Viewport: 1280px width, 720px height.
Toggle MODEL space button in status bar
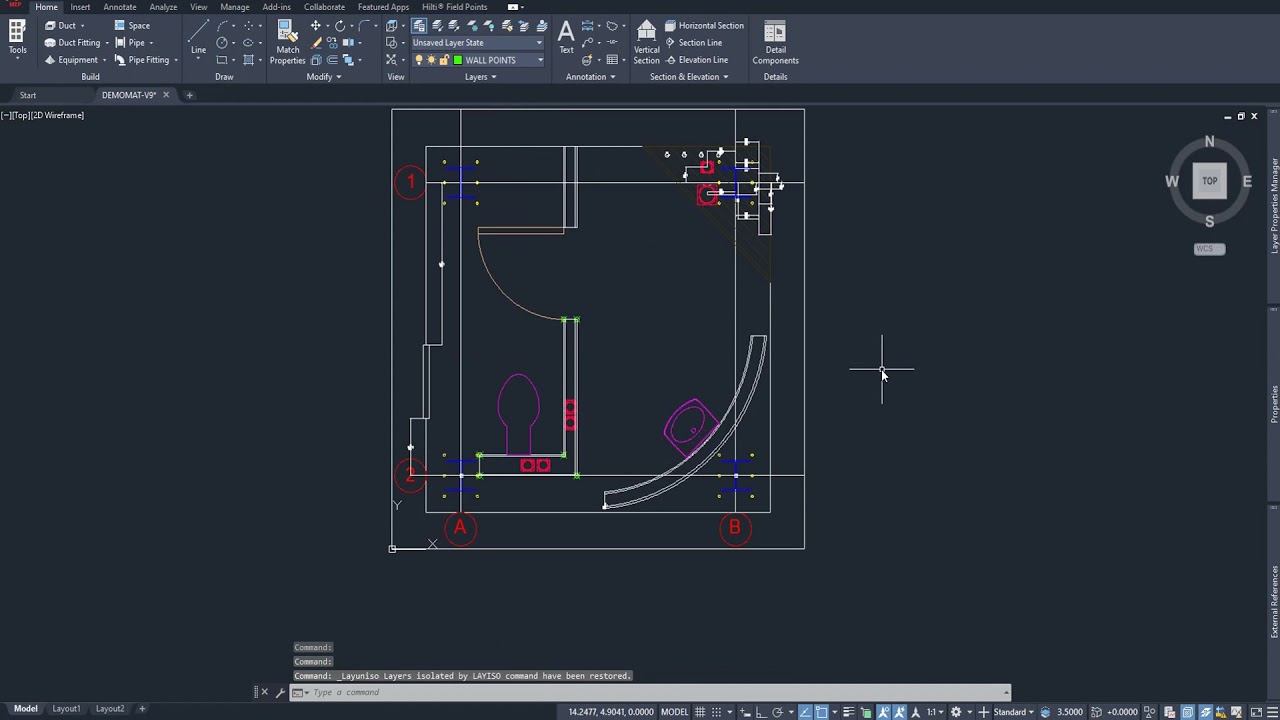point(675,712)
